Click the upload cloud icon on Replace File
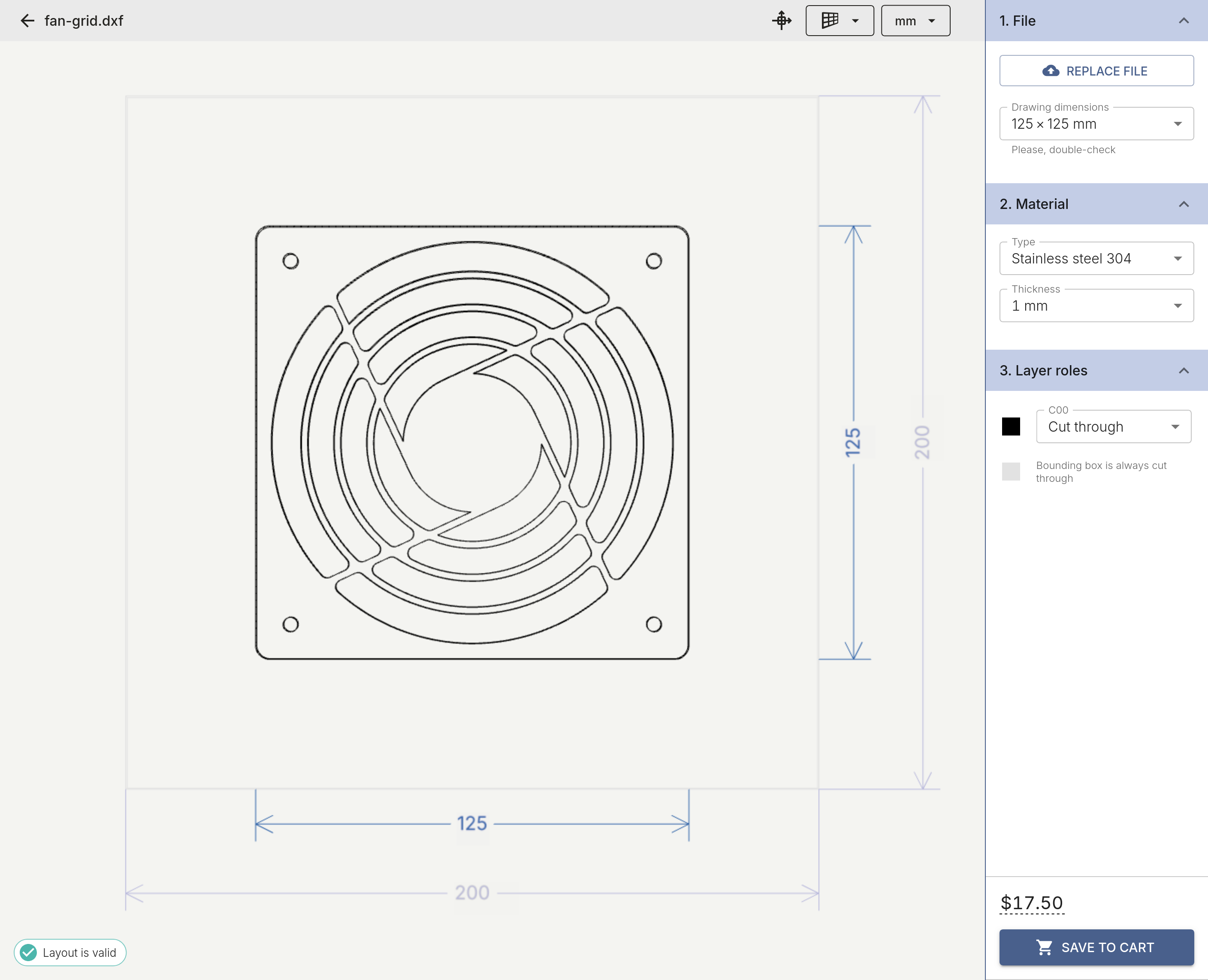This screenshot has height=980, width=1208. pos(1050,70)
